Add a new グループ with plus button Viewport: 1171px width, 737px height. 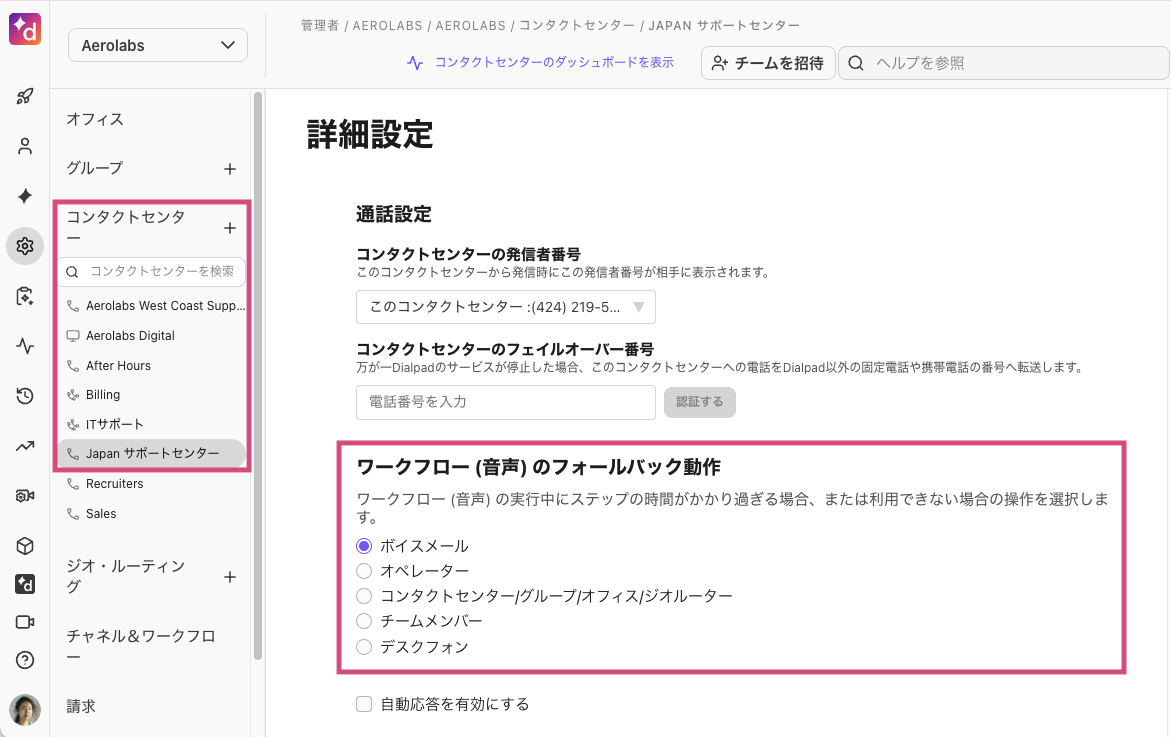pos(229,169)
